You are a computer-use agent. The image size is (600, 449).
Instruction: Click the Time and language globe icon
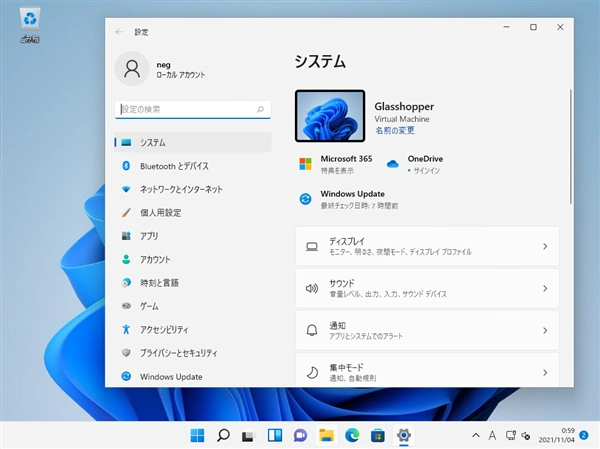(x=126, y=282)
